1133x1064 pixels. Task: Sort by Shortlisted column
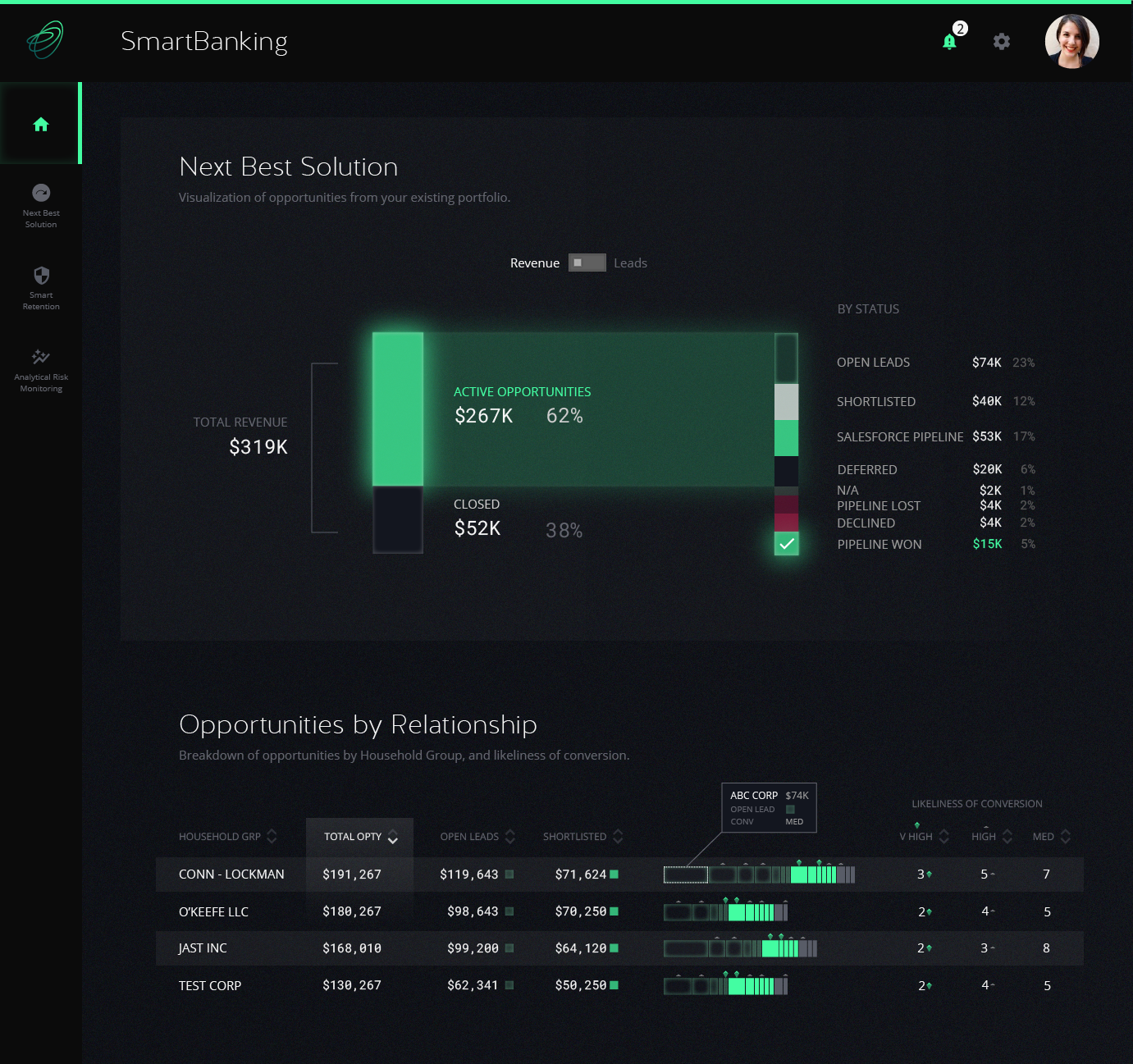pos(582,837)
